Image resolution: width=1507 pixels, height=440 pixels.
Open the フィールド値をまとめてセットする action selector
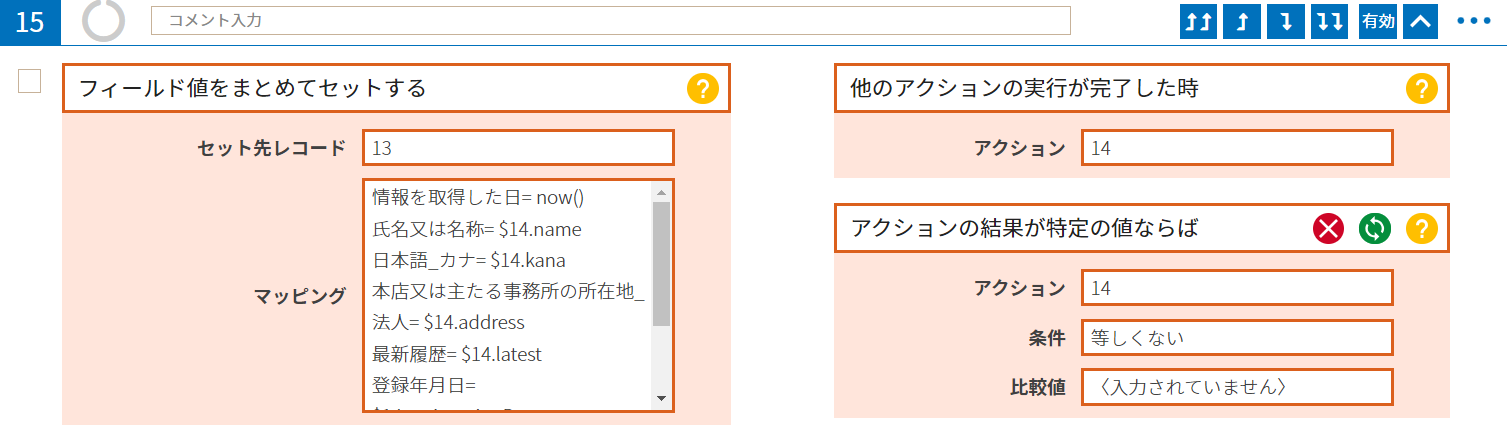[x=396, y=88]
